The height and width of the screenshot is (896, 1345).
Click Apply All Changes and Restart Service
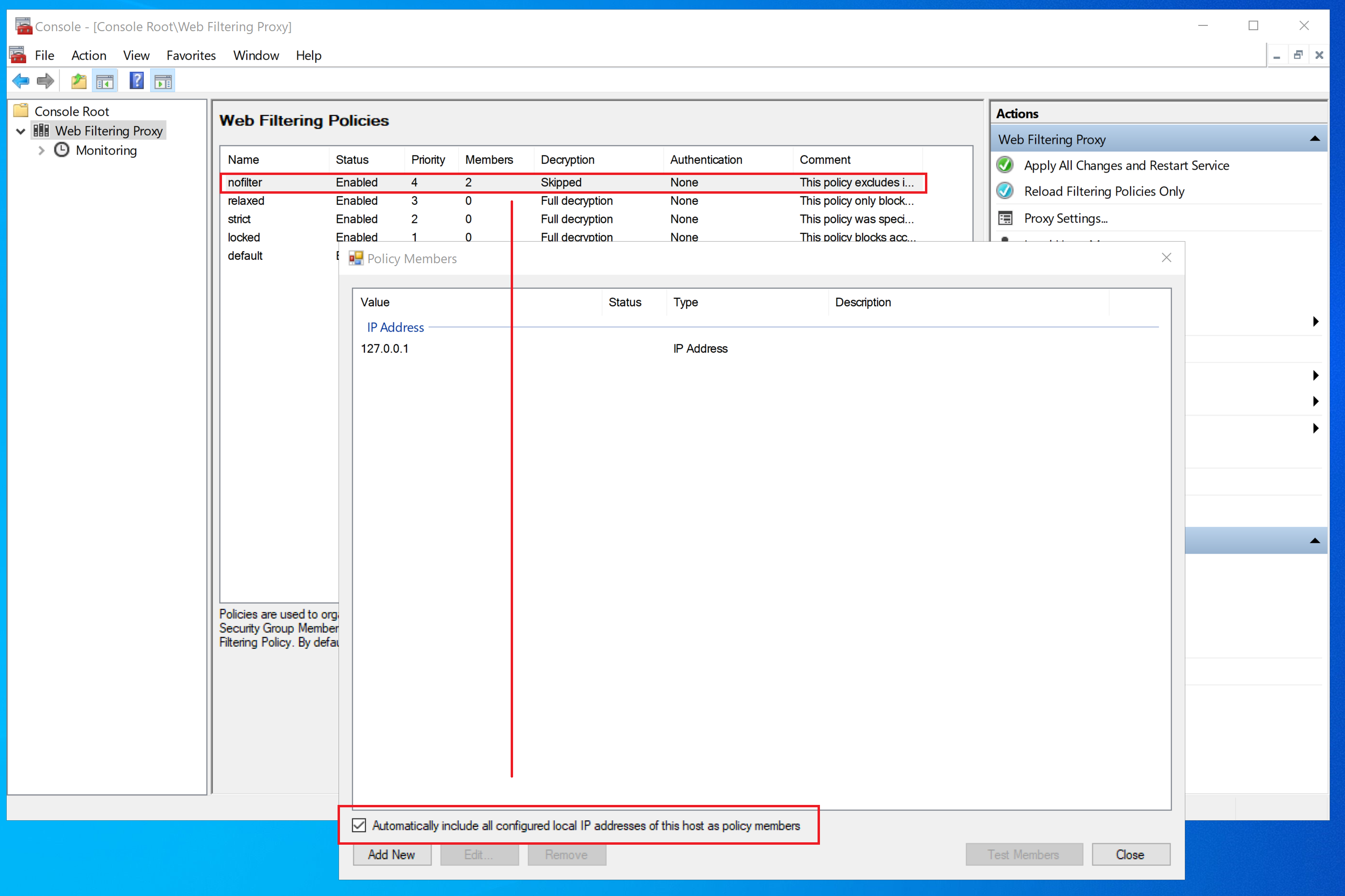[x=1126, y=165]
